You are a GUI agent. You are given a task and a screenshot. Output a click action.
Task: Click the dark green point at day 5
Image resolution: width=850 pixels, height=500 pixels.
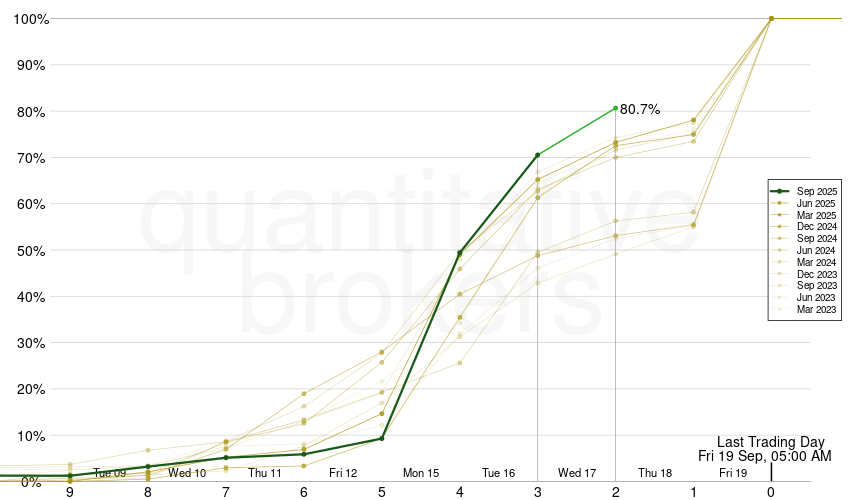click(x=382, y=438)
